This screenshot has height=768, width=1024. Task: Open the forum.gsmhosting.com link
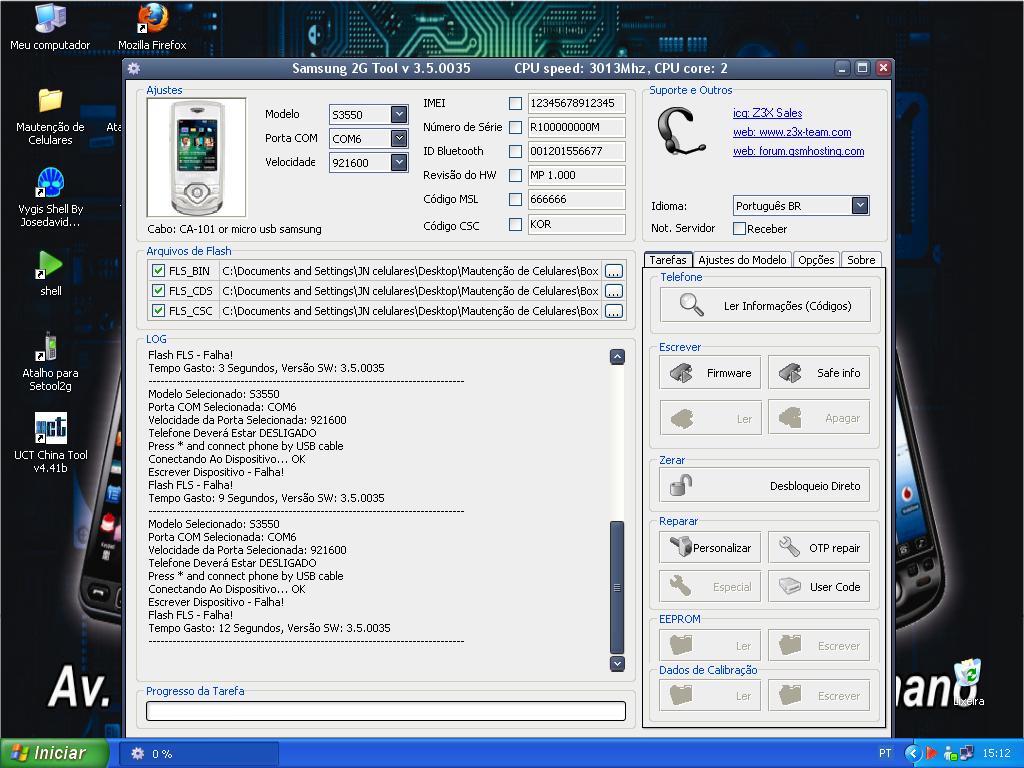click(x=798, y=151)
